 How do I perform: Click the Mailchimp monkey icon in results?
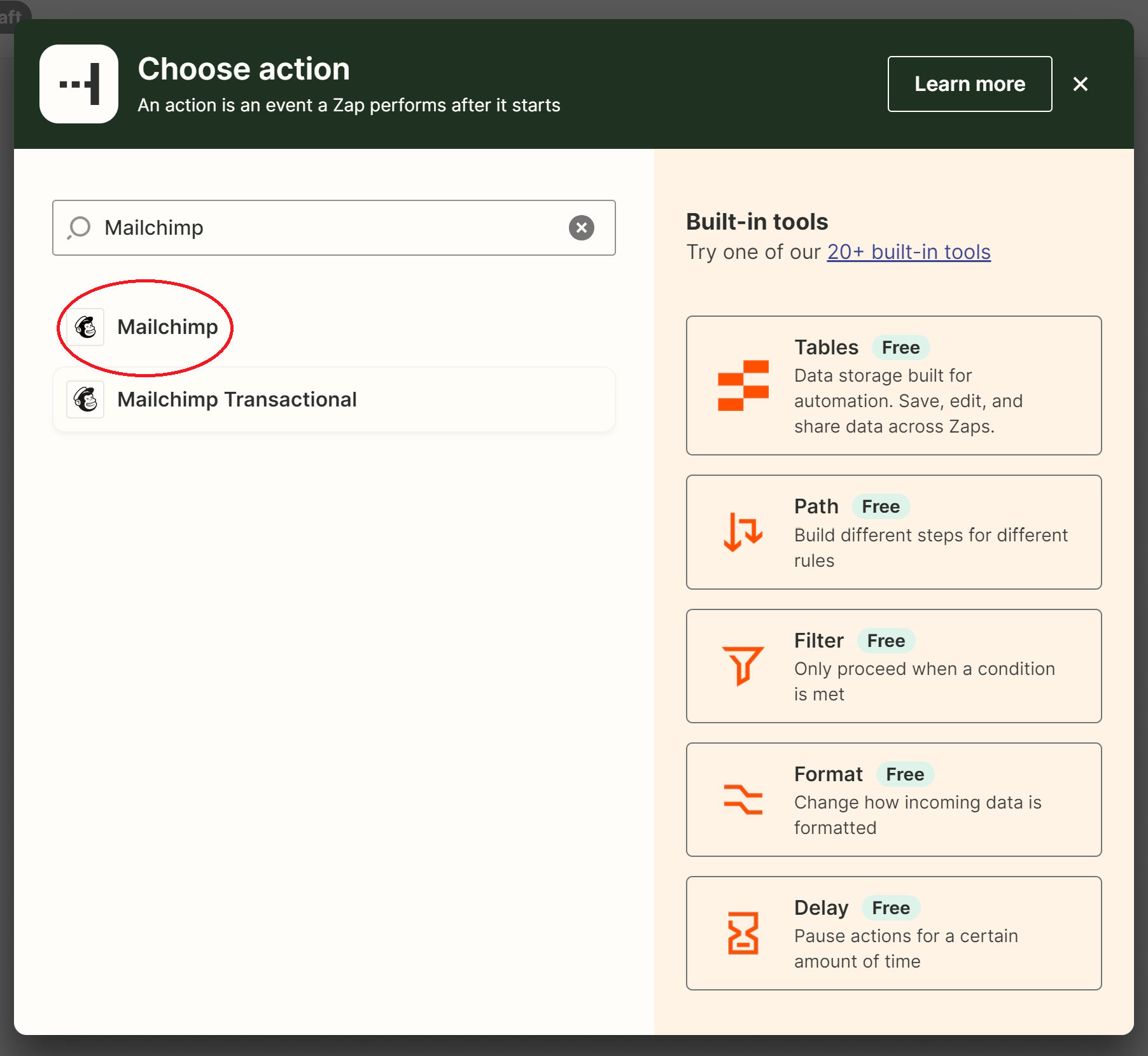(x=85, y=327)
